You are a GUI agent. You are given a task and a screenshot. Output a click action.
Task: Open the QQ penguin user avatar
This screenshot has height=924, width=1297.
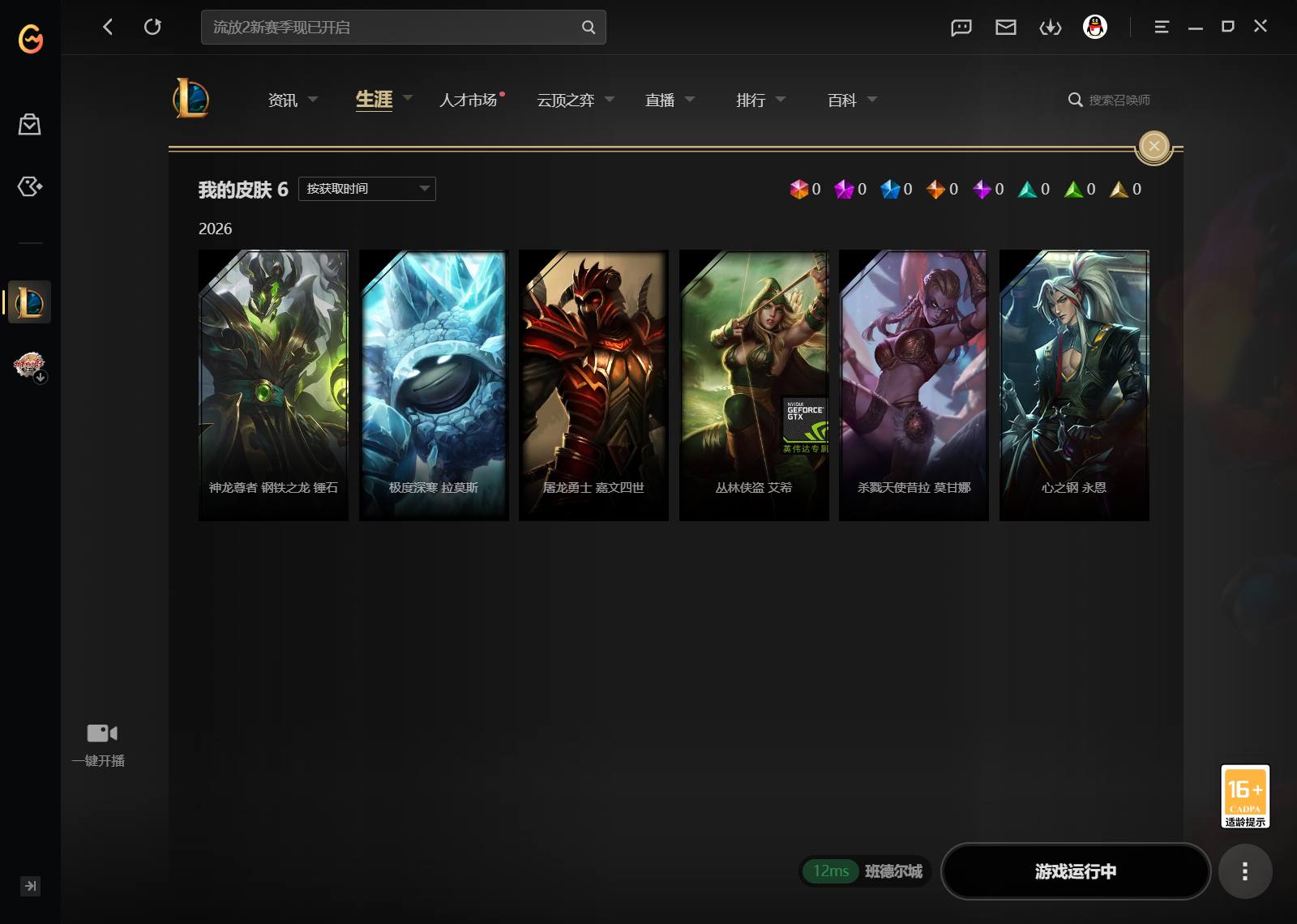point(1095,27)
